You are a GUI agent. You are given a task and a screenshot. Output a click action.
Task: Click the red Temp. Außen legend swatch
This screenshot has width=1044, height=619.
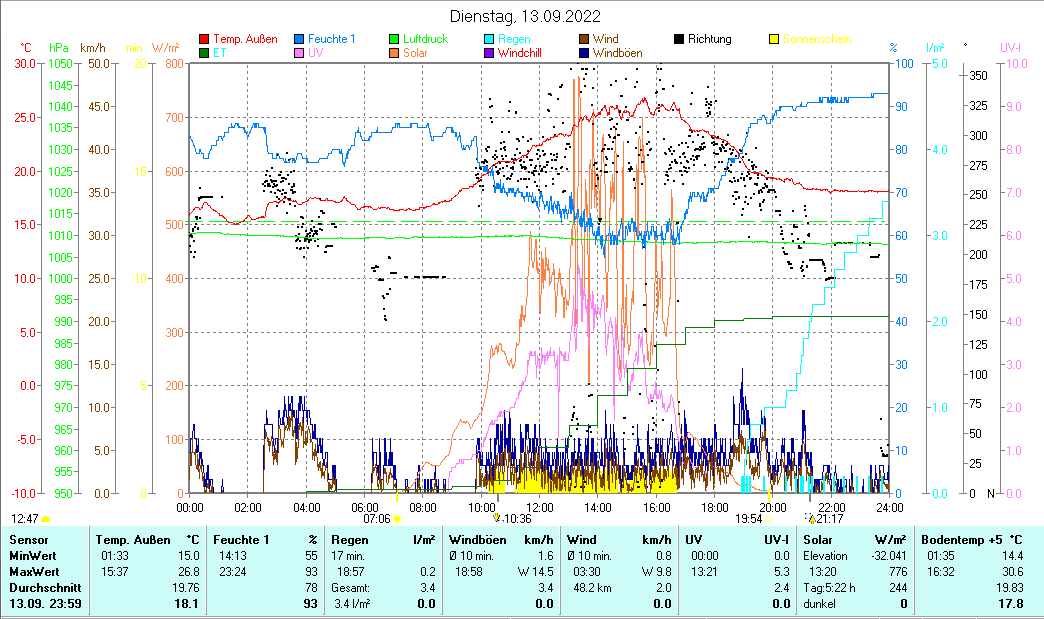(205, 40)
